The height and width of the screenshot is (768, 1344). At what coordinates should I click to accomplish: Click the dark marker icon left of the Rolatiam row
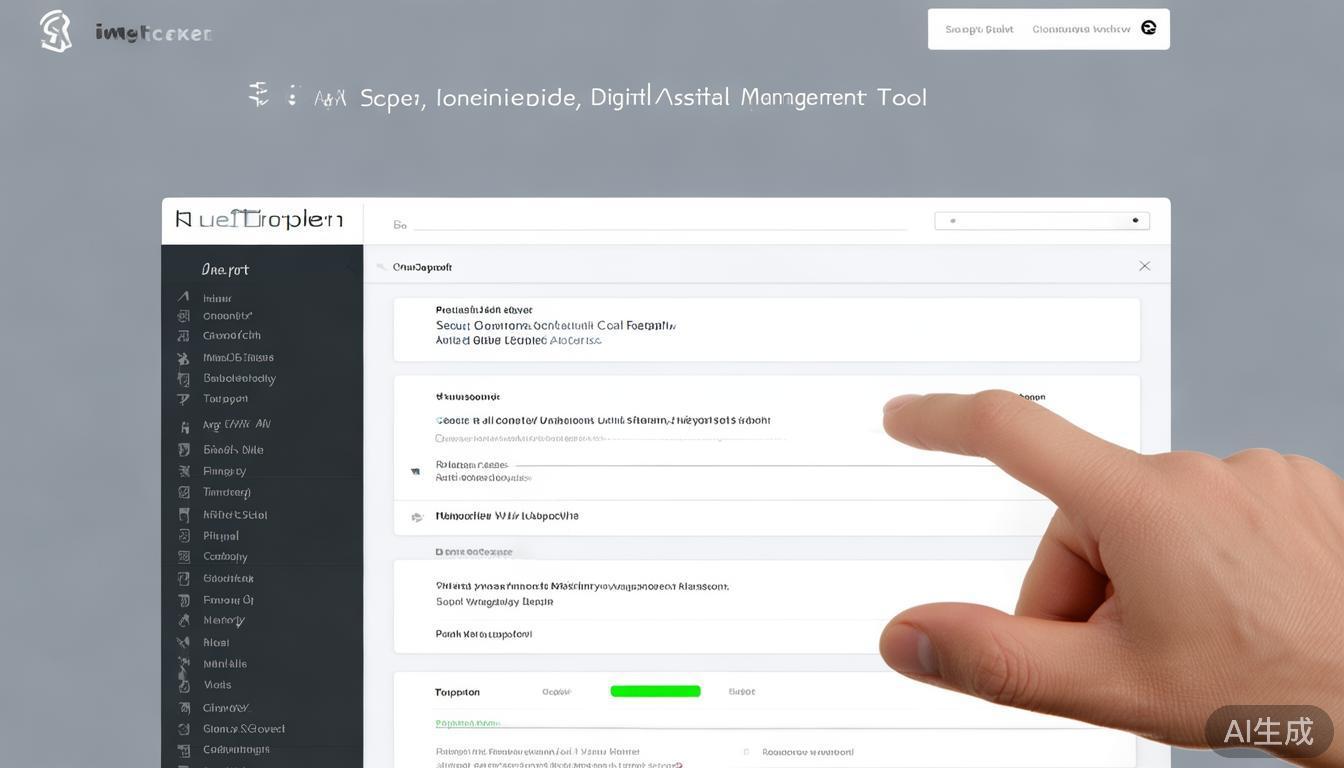pyautogui.click(x=415, y=471)
